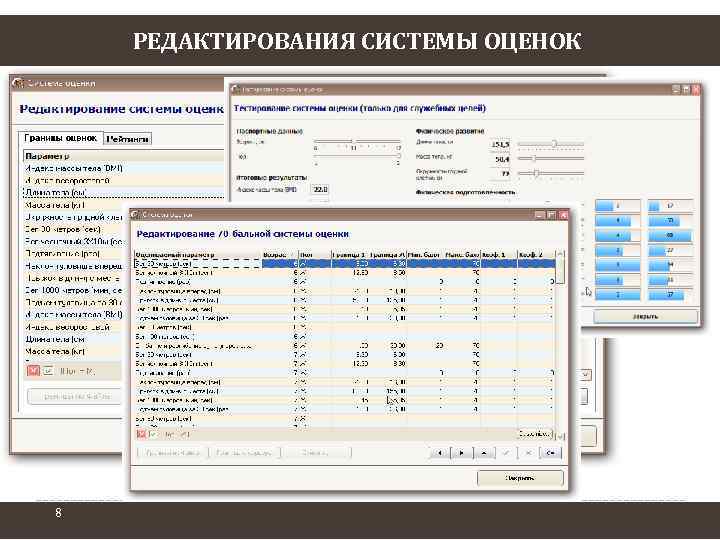720x540 pixels.
Task: Click title bar icon of testing window
Action: pos(236,89)
